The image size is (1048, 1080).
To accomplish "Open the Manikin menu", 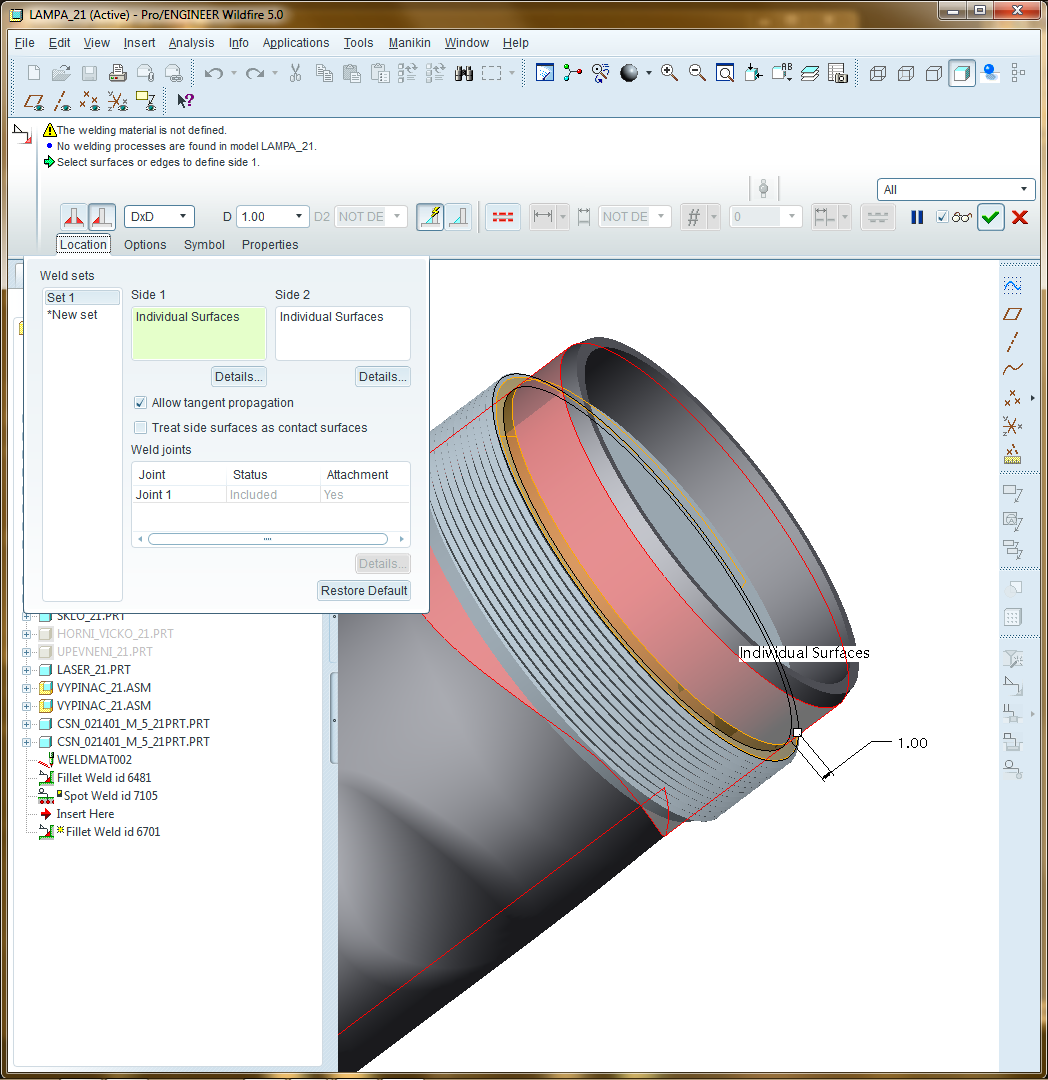I will click(x=409, y=43).
